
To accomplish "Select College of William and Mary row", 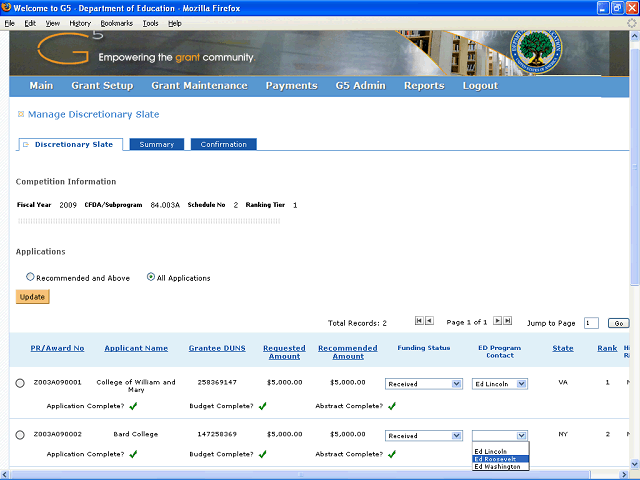I will (x=20, y=383).
